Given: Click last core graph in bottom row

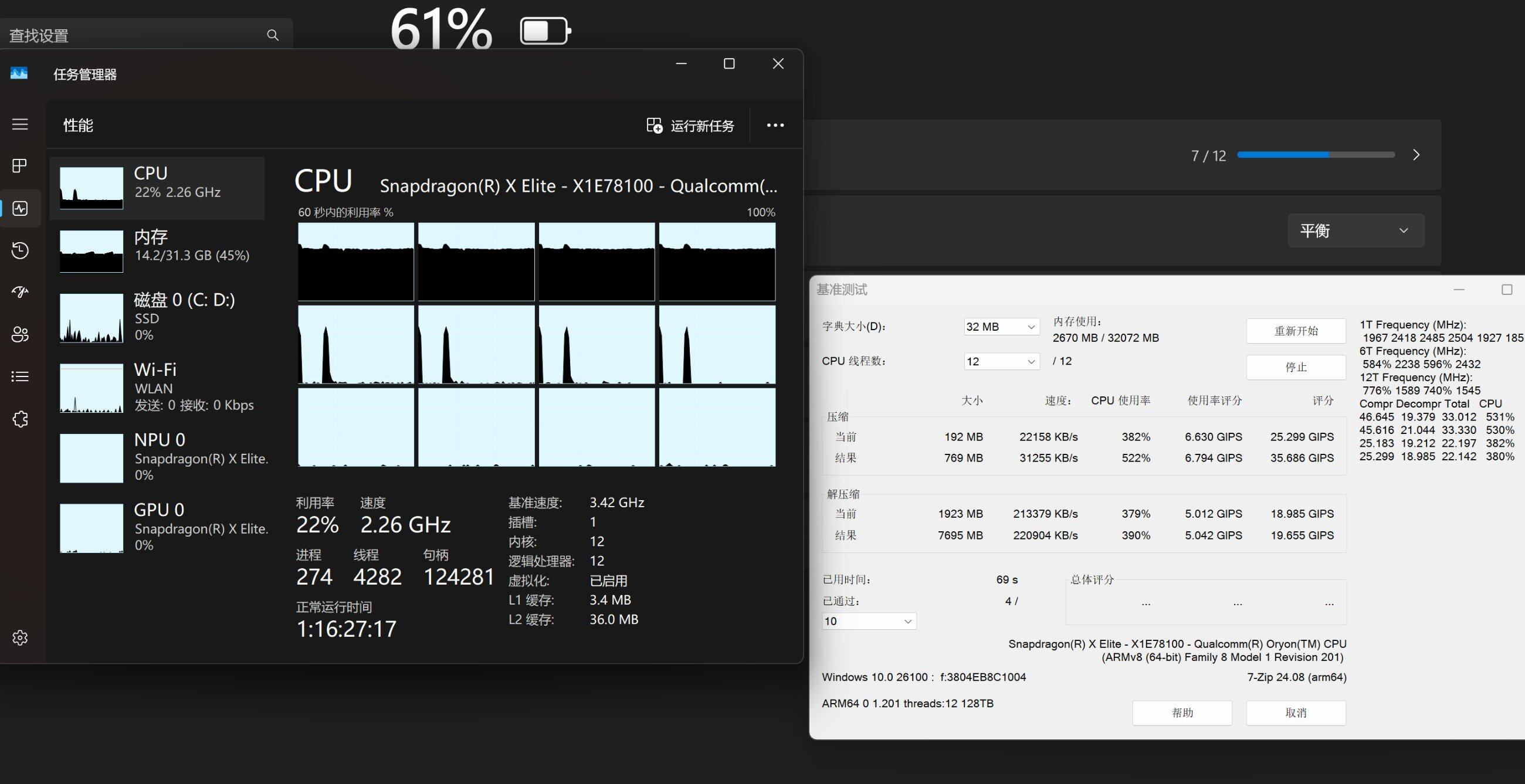Looking at the screenshot, I should coord(717,427).
